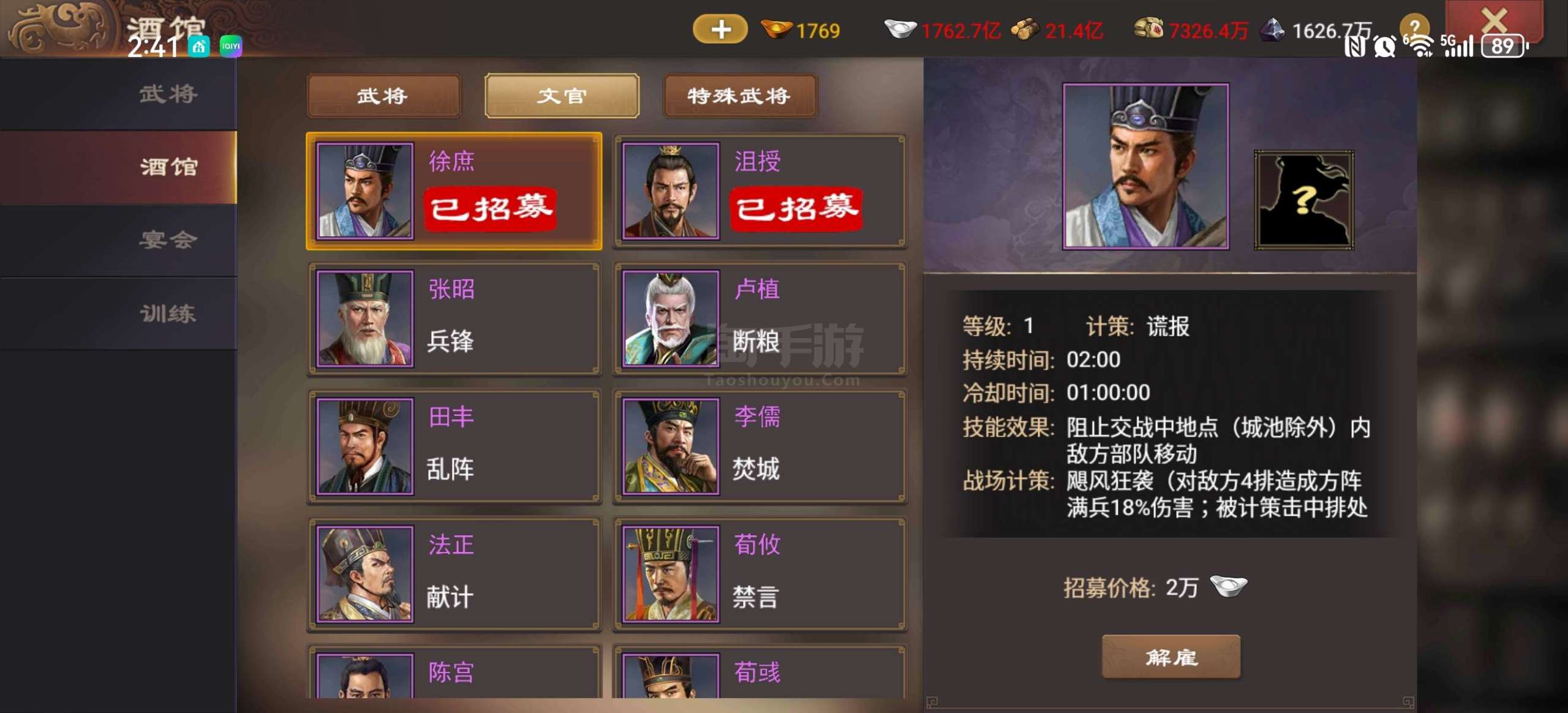1568x713 pixels.
Task: Select the 沮授 recruited advisor card
Action: coord(759,191)
